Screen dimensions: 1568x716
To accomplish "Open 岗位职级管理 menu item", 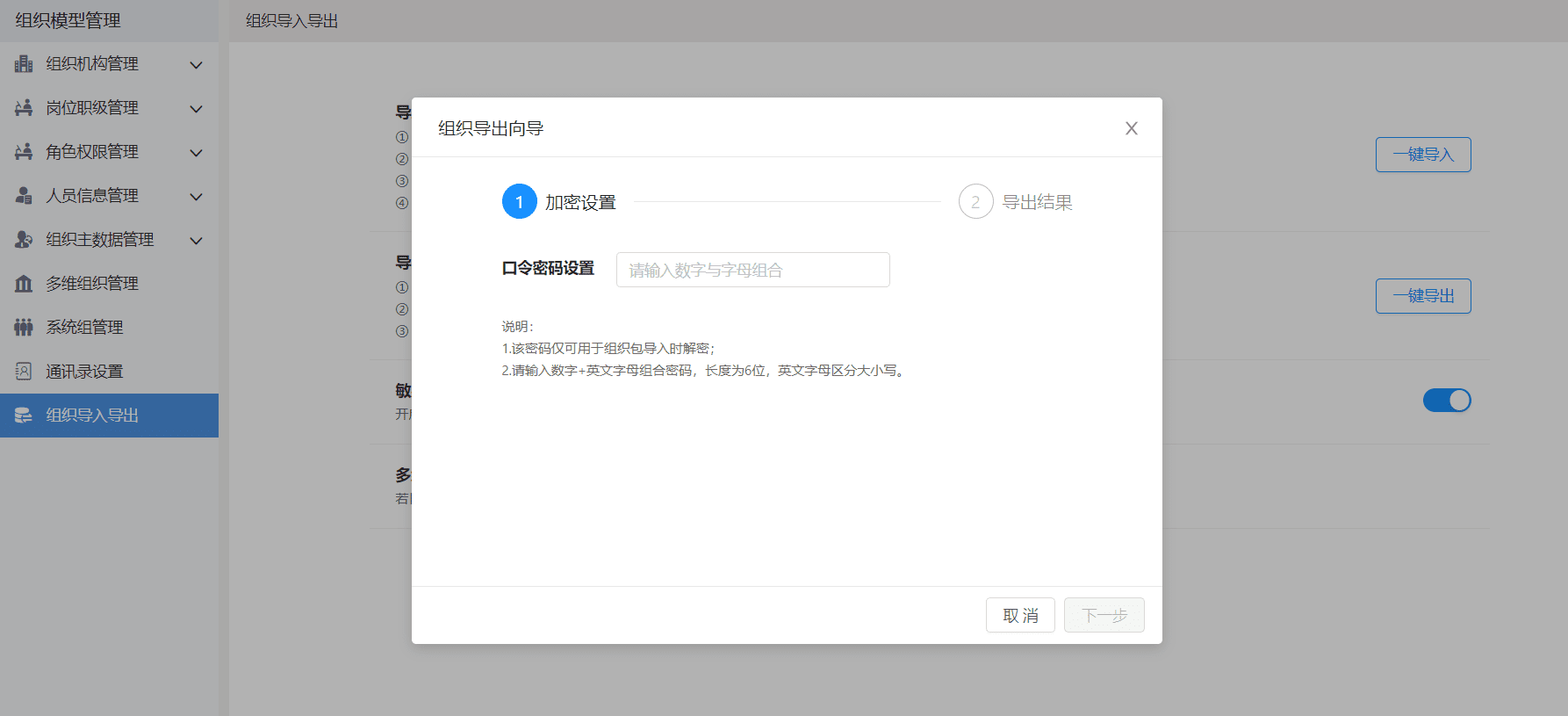I will coord(109,108).
